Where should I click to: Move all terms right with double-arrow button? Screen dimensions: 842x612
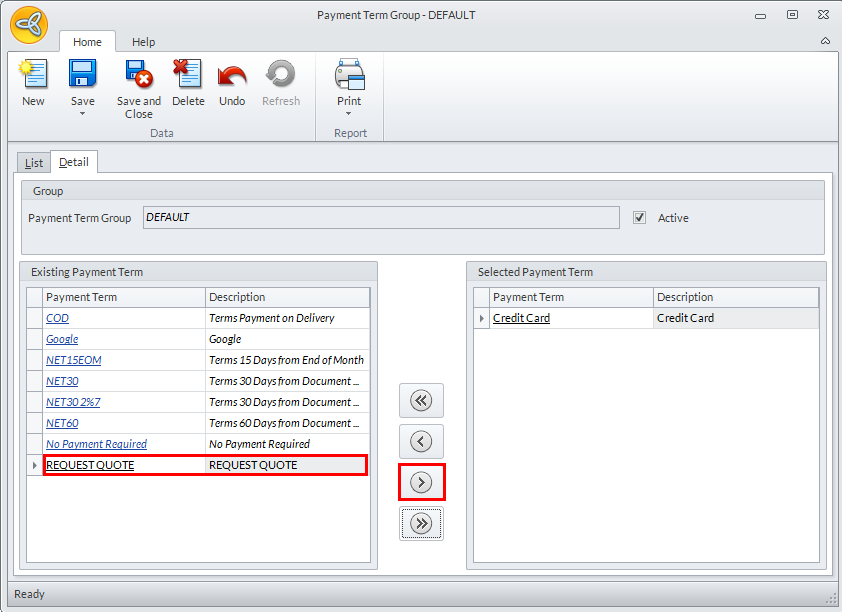421,524
